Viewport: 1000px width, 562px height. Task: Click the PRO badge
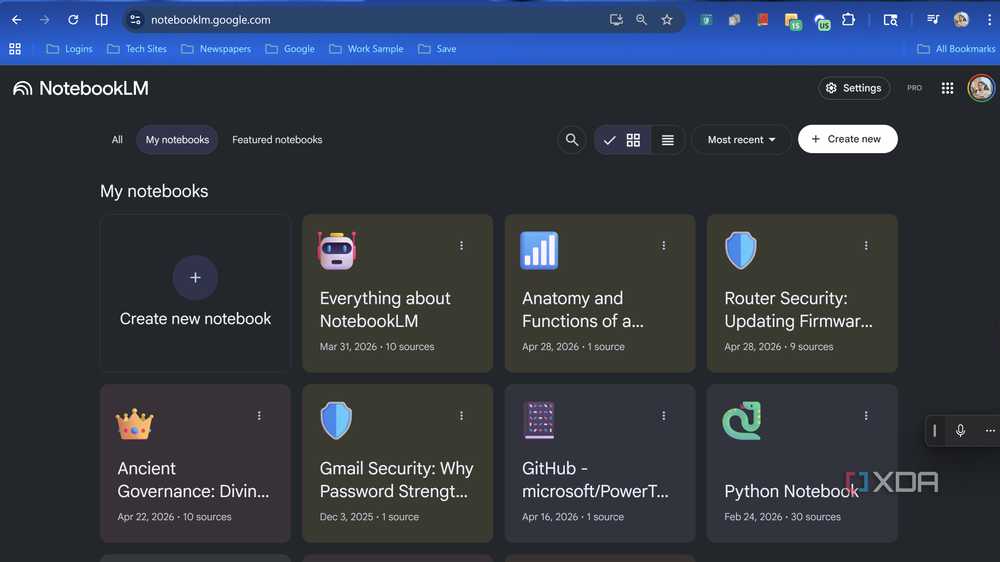[x=914, y=88]
